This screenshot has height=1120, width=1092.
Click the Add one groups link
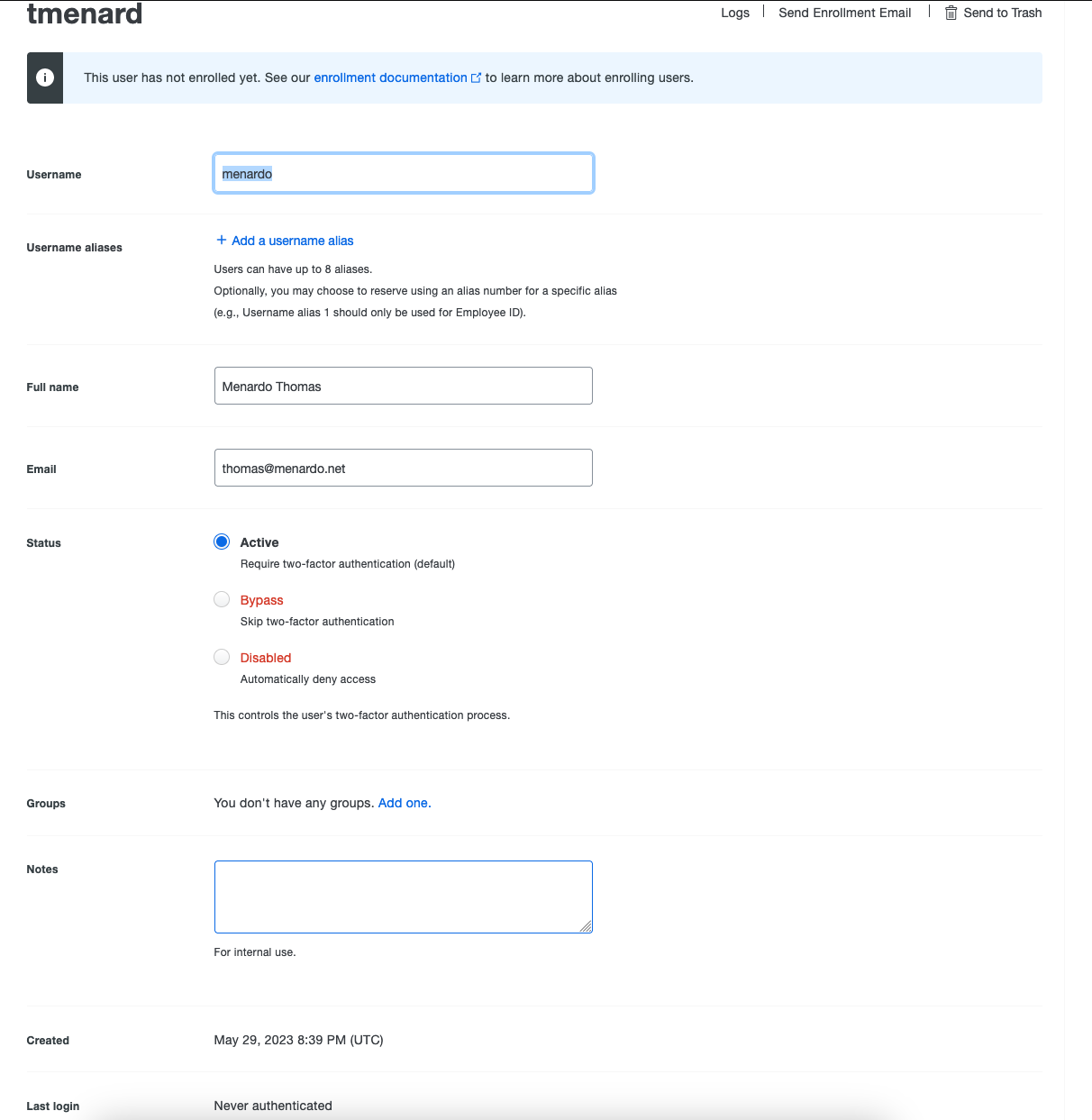pyautogui.click(x=405, y=803)
